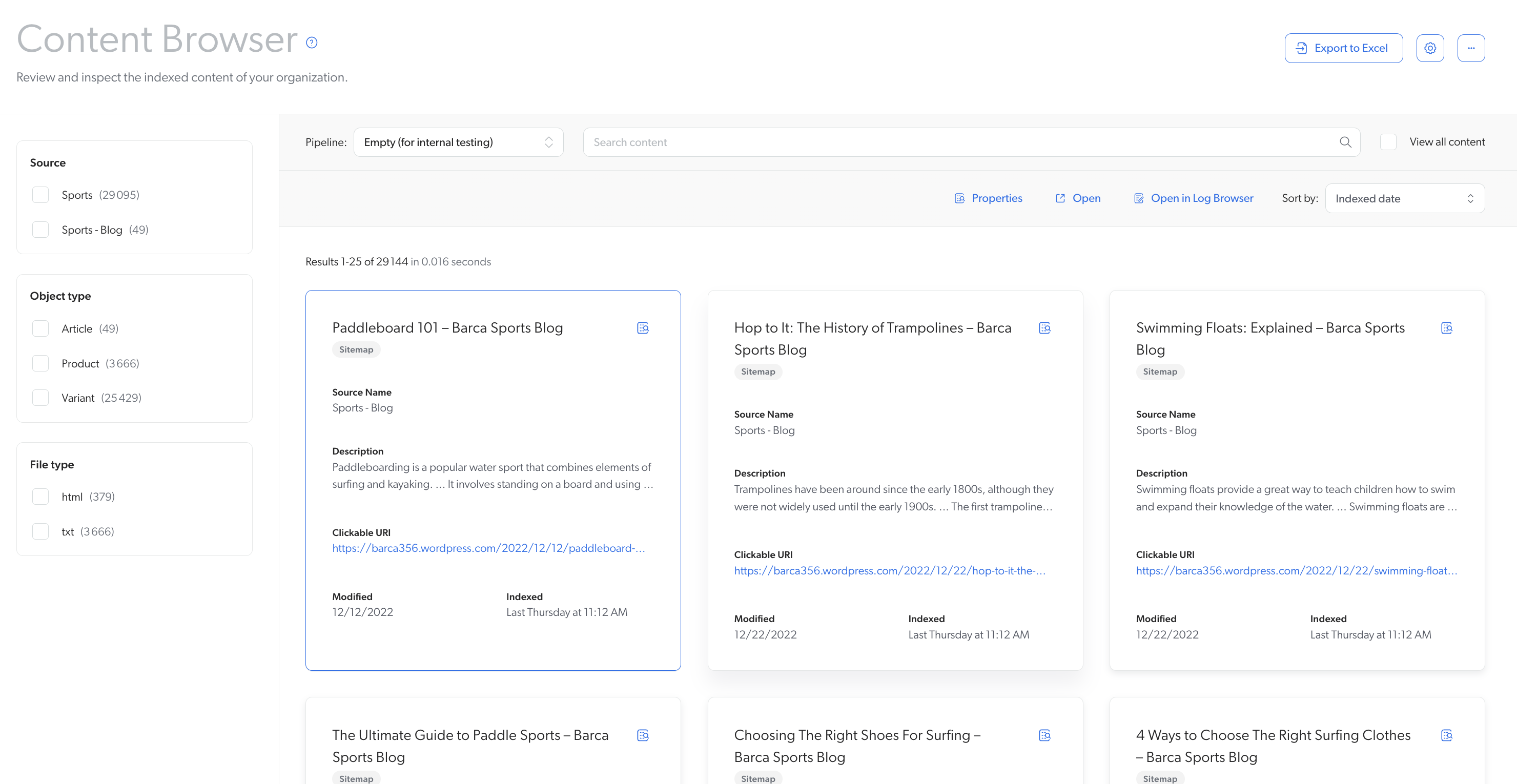Open the Sort by Indexed date dropdown
Image resolution: width=1517 pixels, height=784 pixels.
pos(1405,198)
